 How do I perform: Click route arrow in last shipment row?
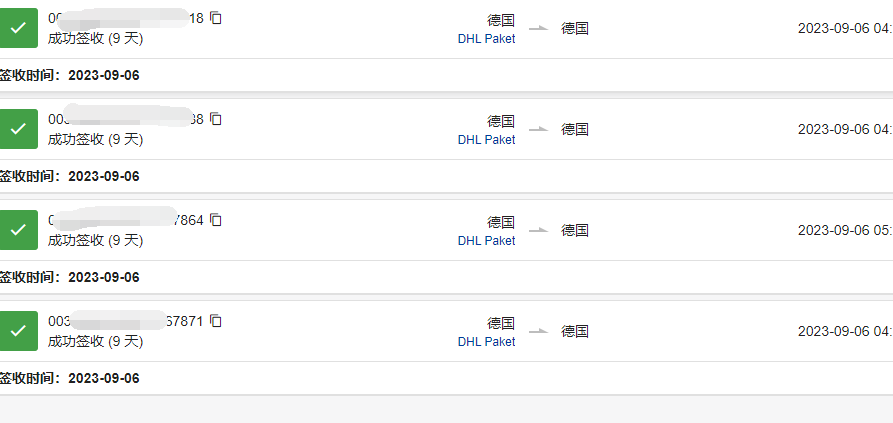[538, 331]
